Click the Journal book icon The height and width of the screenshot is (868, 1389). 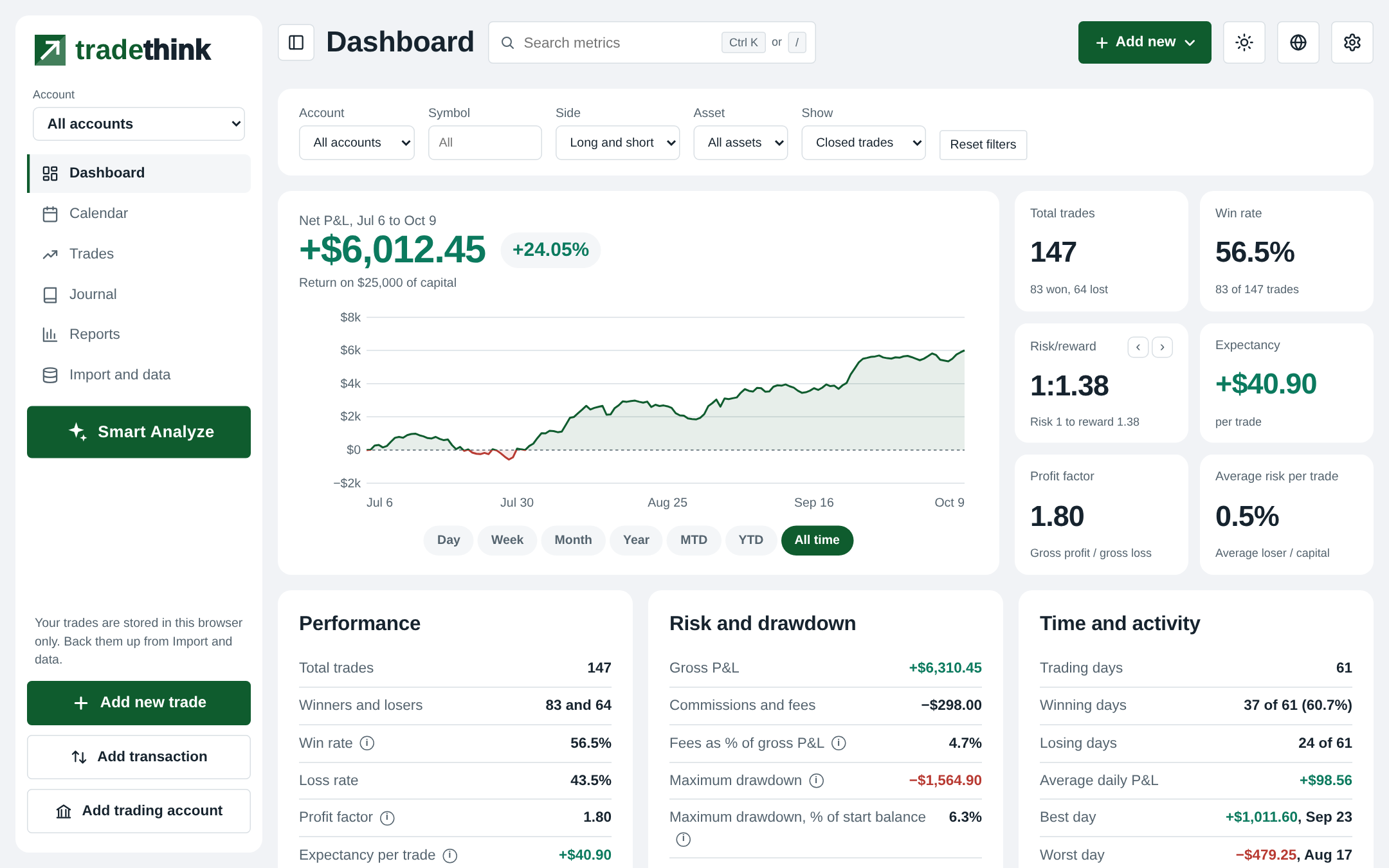point(50,294)
